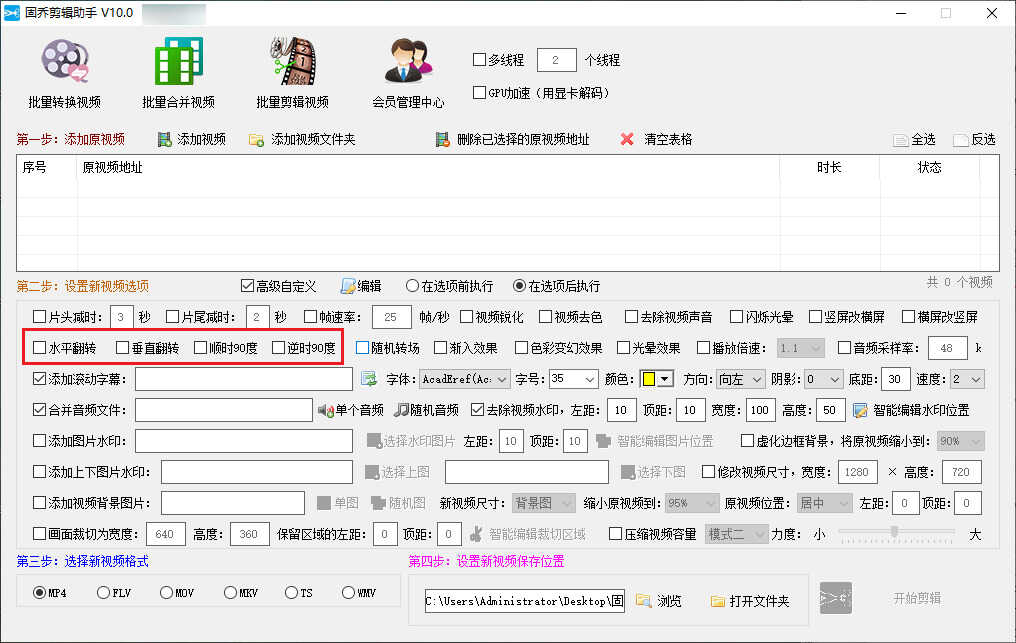This screenshot has width=1016, height=643.
Task: Uncheck 添加滚动字幕 checkbox
Action: coord(40,379)
